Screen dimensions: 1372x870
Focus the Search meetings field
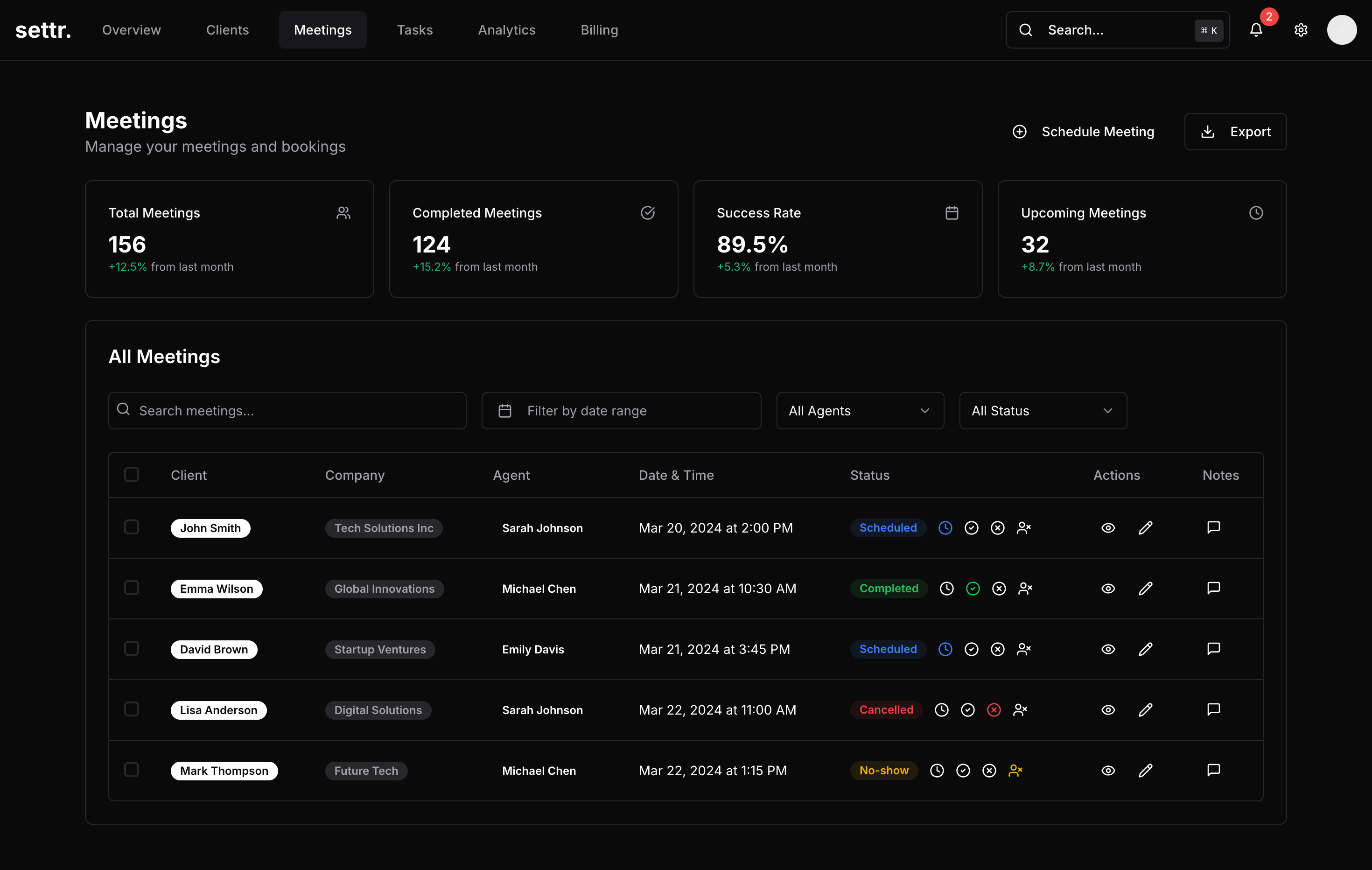287,411
